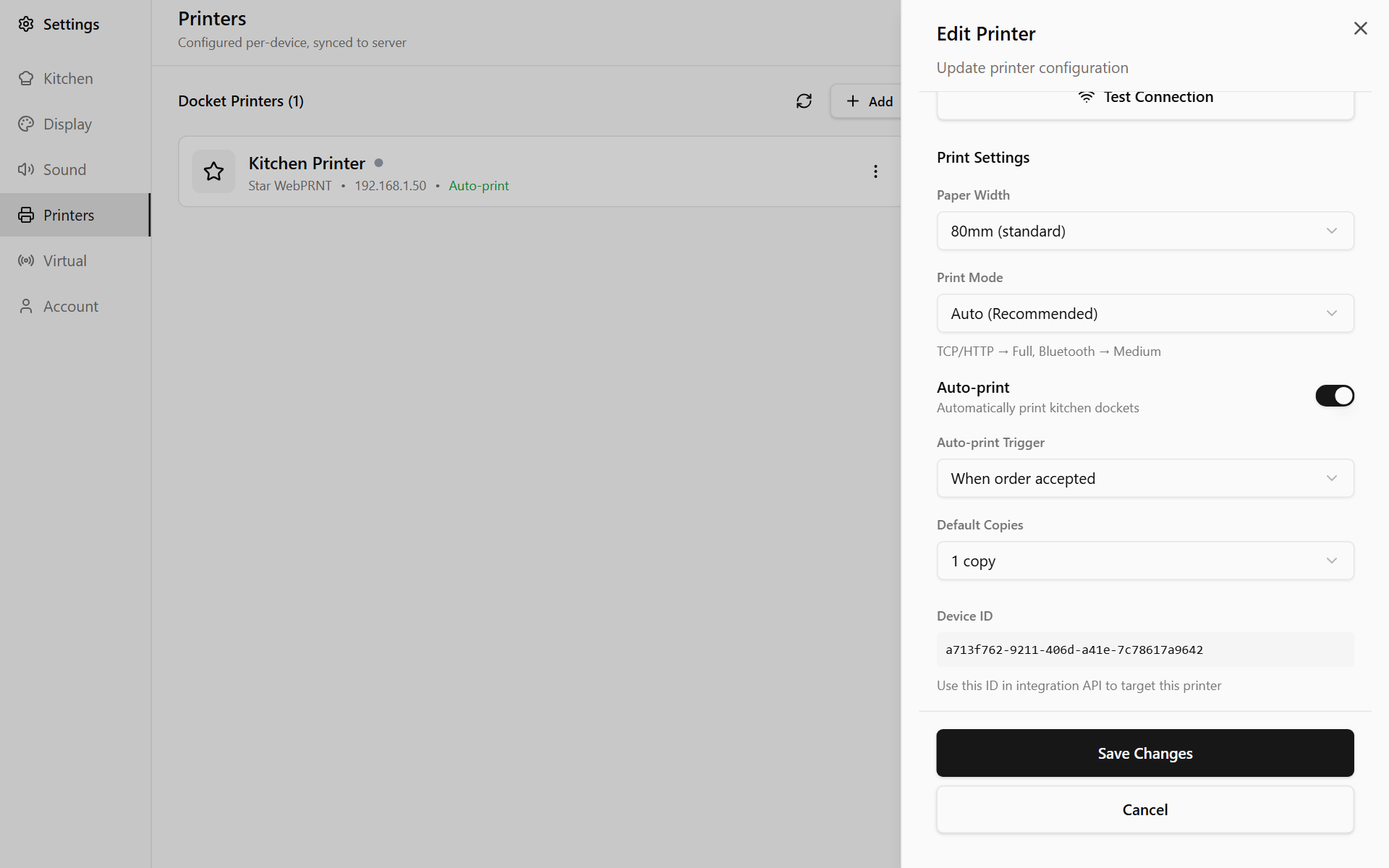Click the Account person icon

(26, 306)
